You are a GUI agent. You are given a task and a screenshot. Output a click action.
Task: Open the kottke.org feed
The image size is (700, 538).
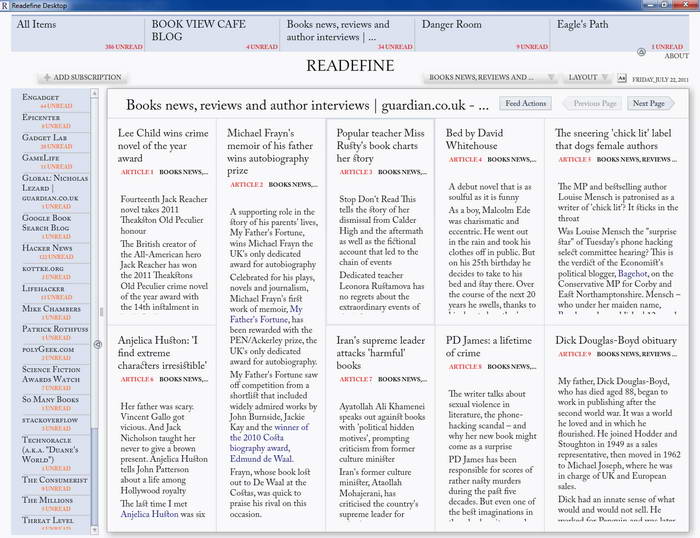click(51, 272)
